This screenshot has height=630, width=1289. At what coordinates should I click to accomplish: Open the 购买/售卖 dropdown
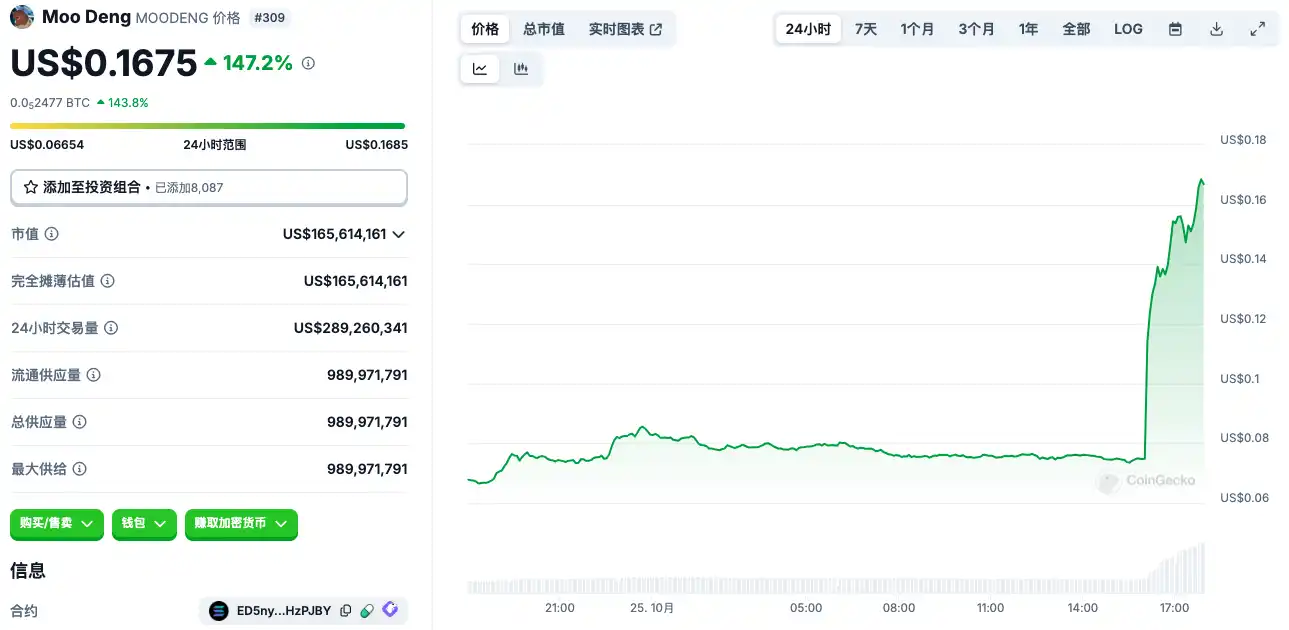coord(57,524)
